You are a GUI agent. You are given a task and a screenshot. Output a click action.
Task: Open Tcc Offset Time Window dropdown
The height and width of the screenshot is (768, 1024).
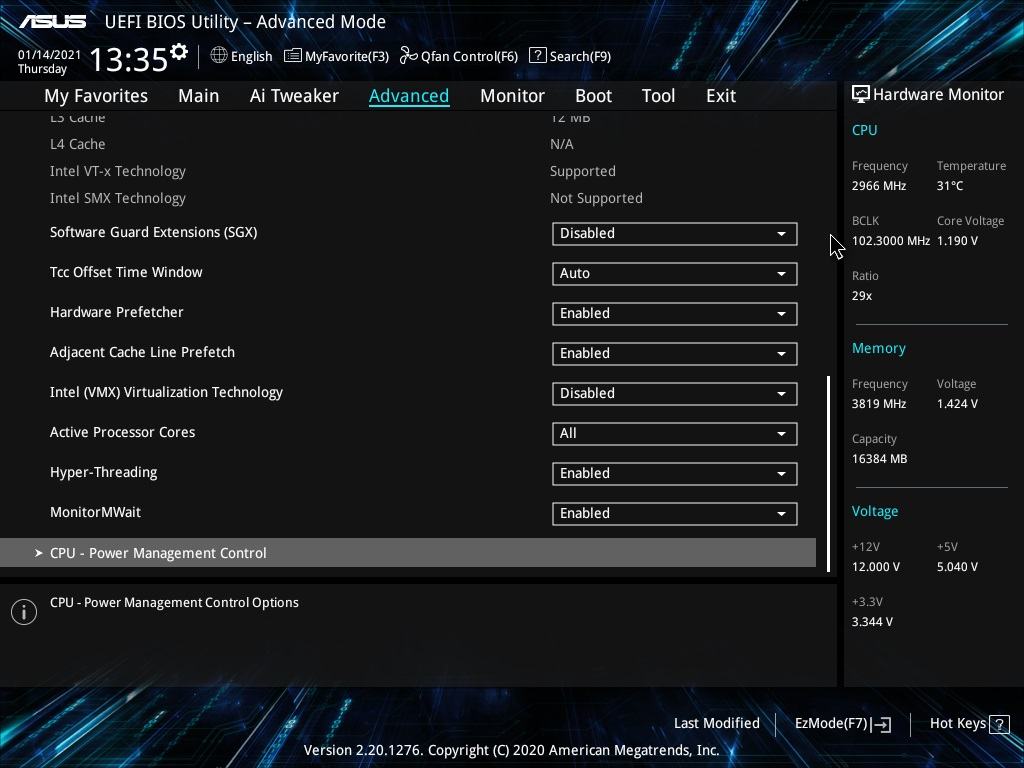click(x=675, y=274)
